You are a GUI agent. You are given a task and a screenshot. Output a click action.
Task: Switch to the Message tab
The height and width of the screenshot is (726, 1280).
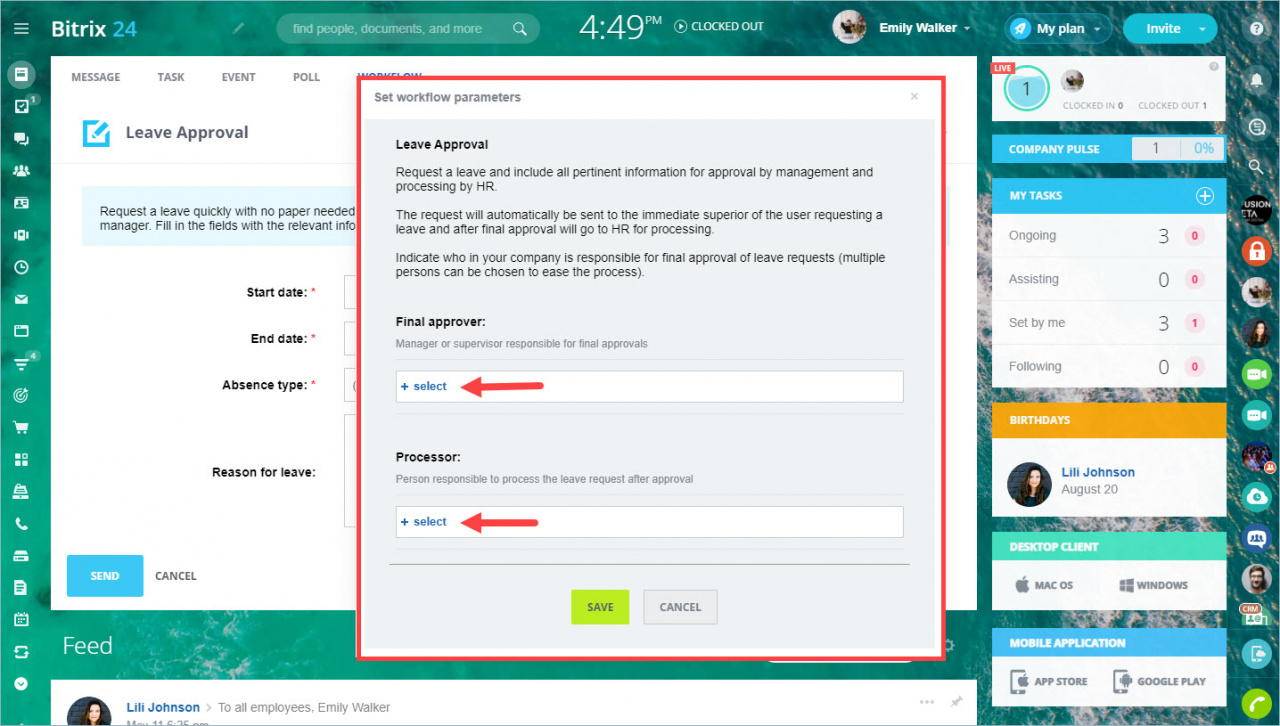point(96,77)
